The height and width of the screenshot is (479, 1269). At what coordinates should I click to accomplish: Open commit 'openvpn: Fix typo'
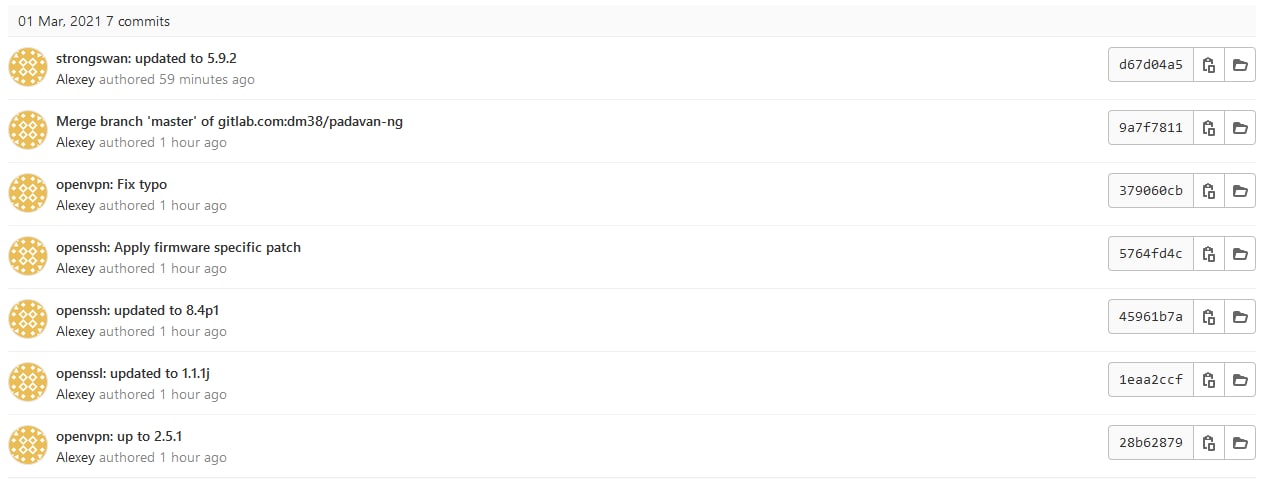pyautogui.click(x=111, y=184)
